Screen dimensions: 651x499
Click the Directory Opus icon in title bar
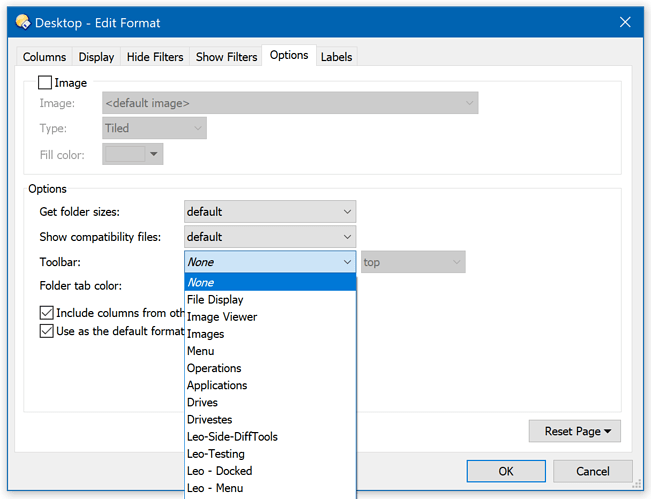(x=22, y=22)
